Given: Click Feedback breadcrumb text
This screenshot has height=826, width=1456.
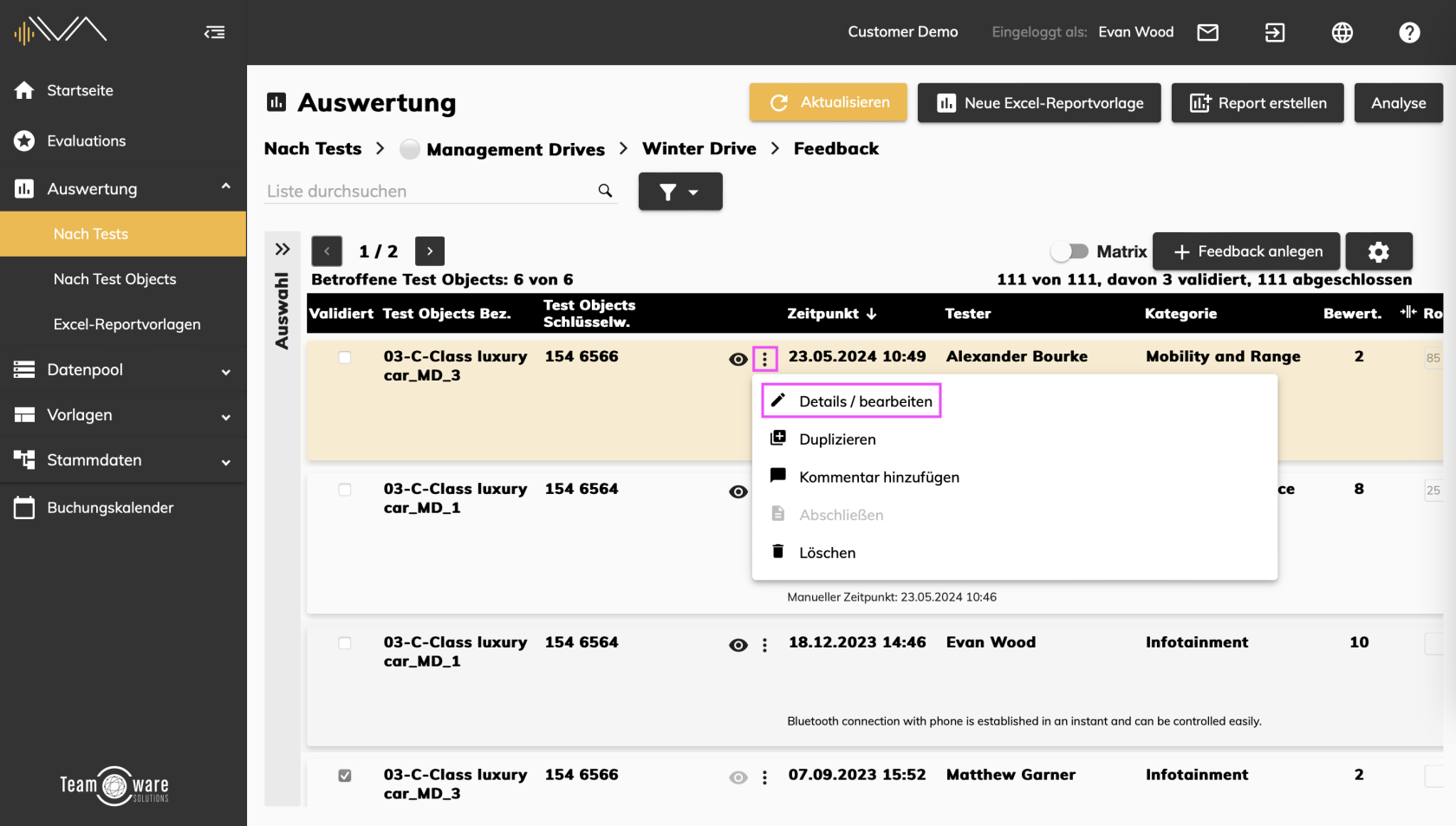Looking at the screenshot, I should tap(836, 148).
